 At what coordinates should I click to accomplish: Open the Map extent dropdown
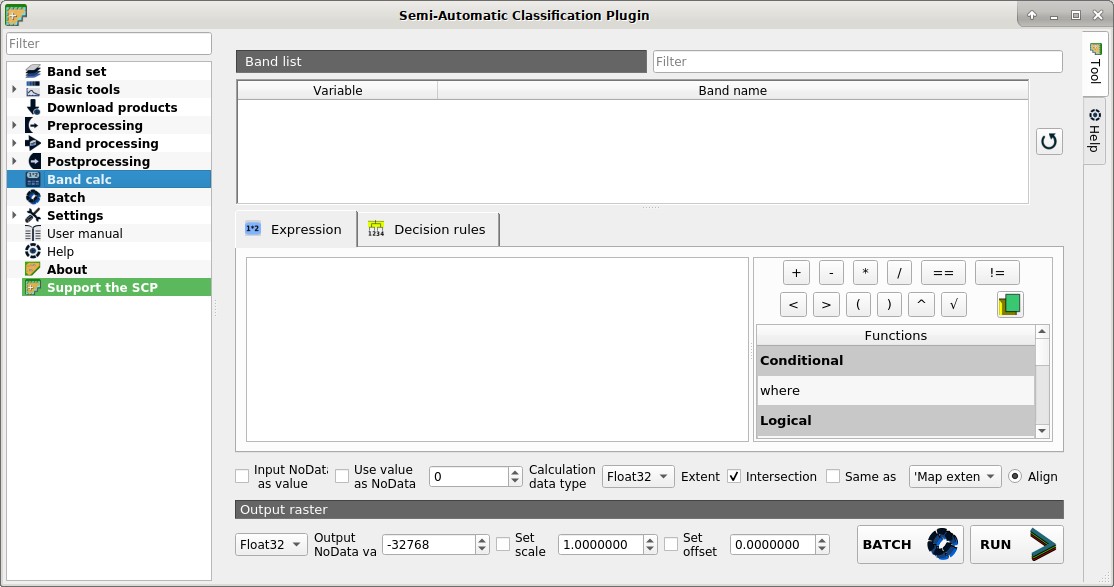955,476
